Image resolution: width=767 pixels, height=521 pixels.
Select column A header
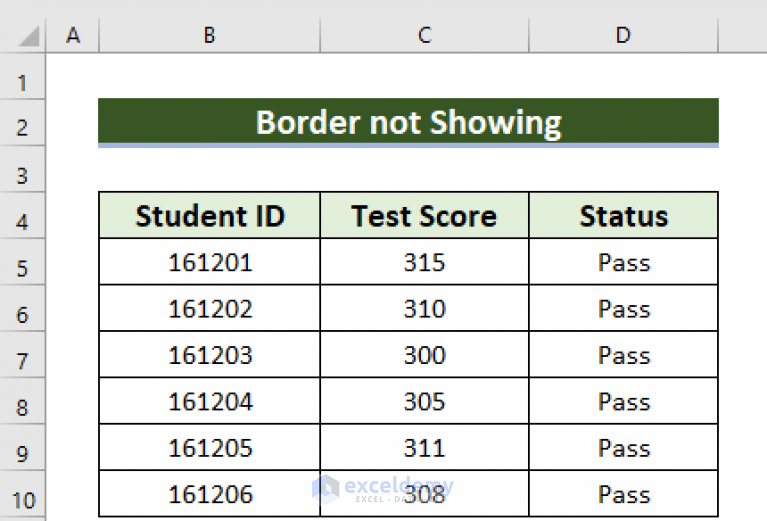point(72,35)
